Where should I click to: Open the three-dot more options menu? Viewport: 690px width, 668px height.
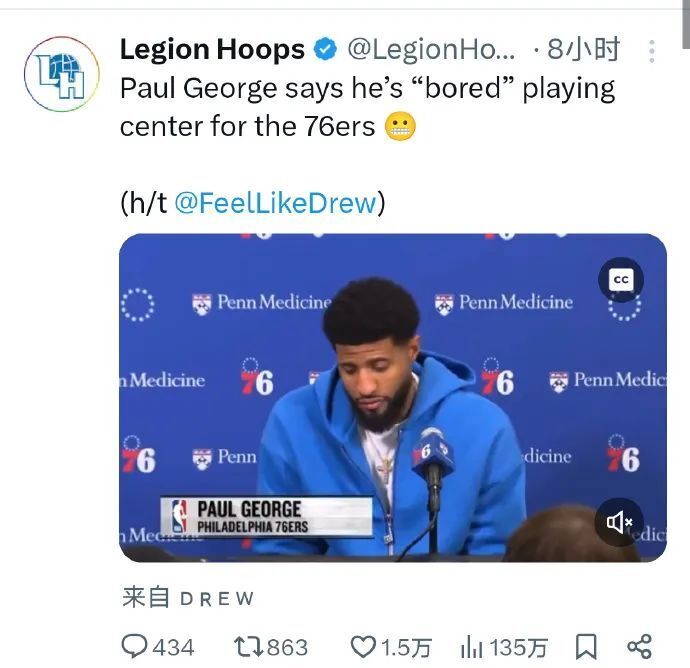click(652, 51)
